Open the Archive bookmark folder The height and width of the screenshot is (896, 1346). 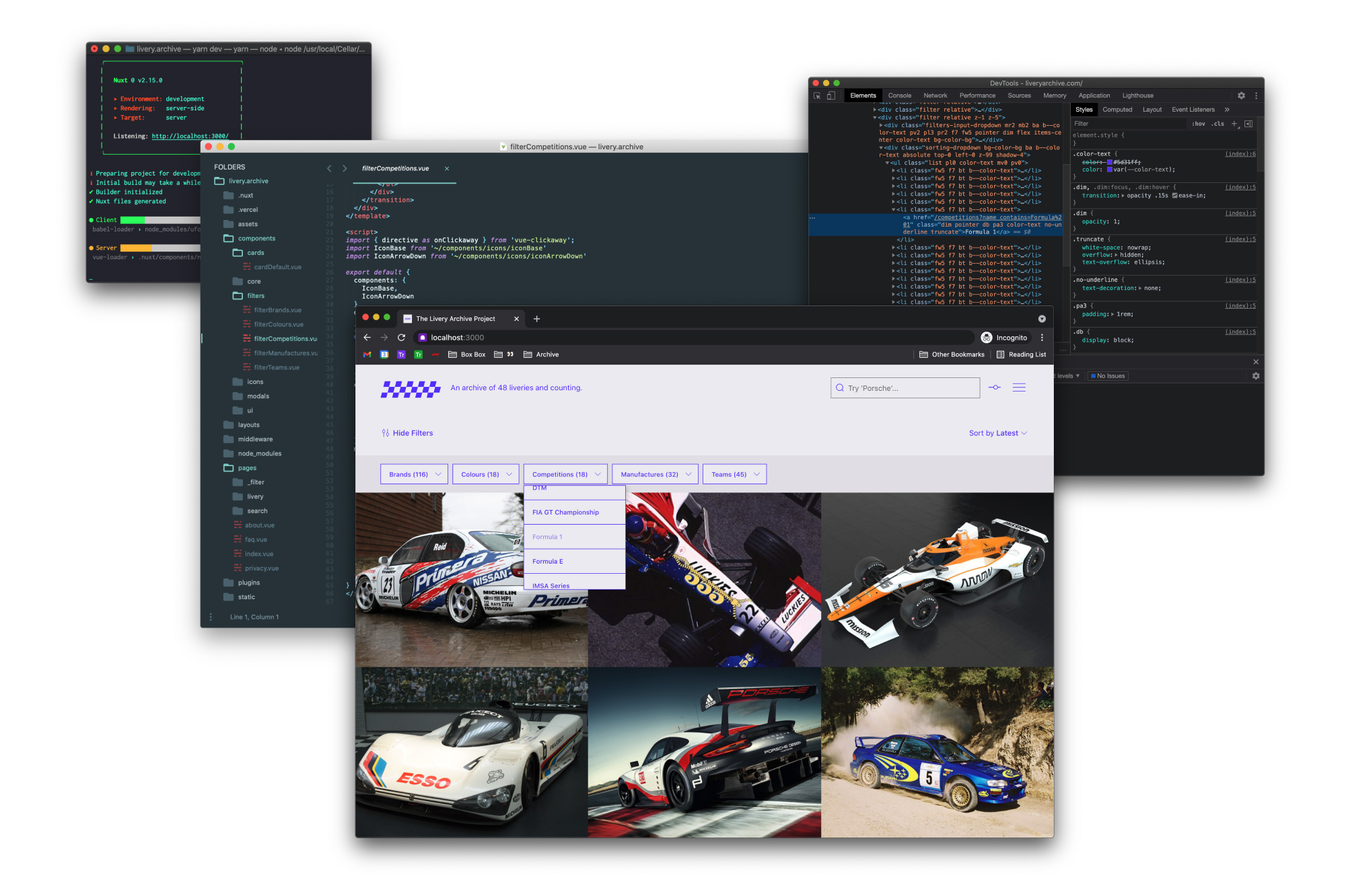click(x=541, y=354)
